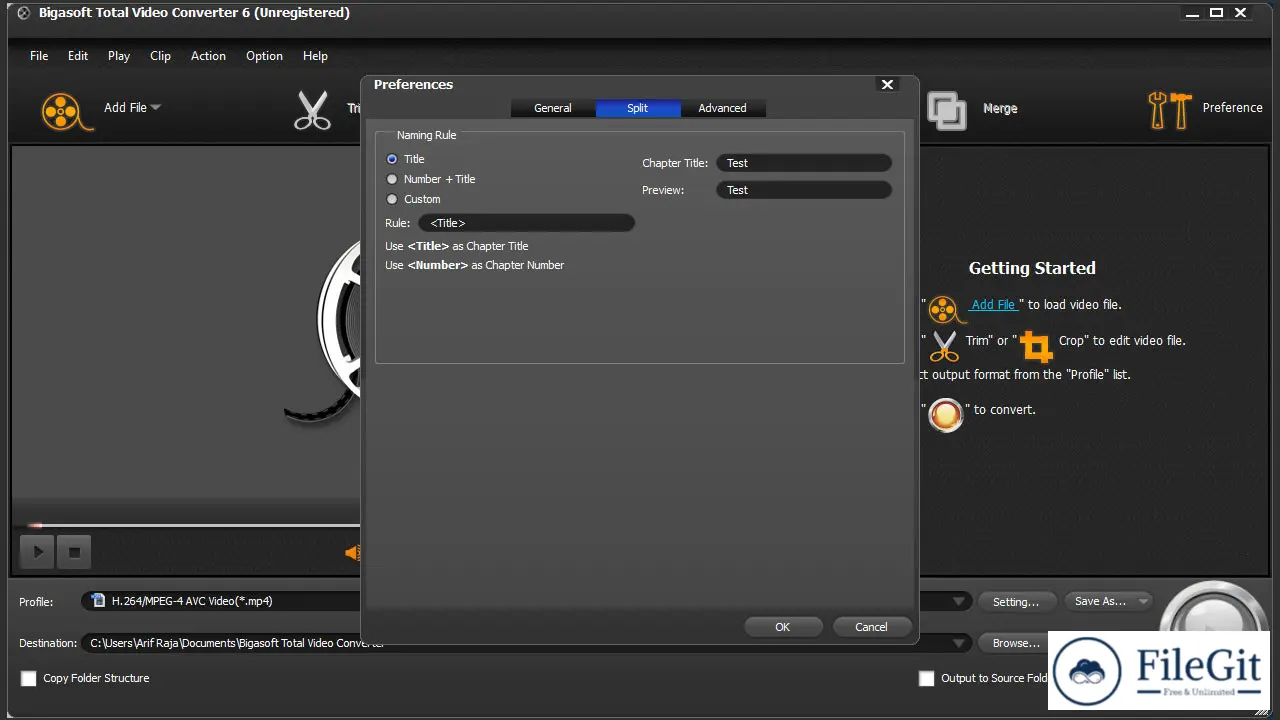
Task: Select the Number + Title radio button
Action: 392,179
